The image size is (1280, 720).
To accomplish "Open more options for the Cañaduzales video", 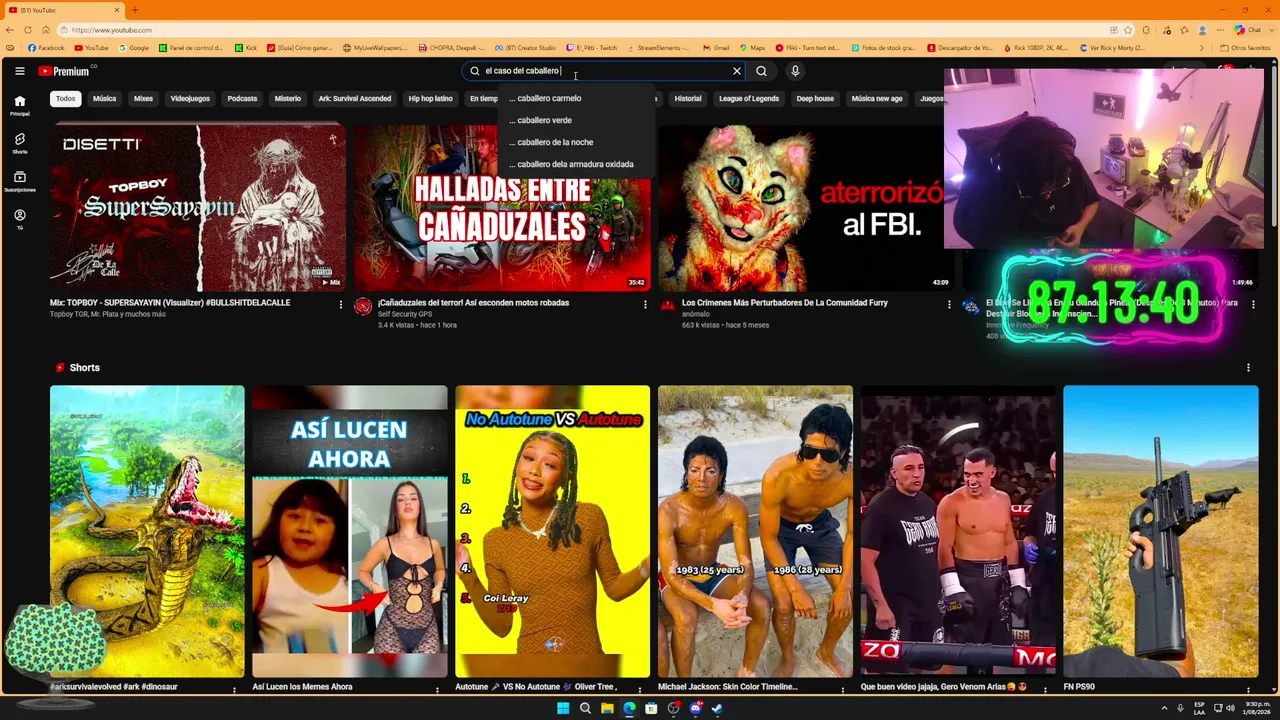I will (x=644, y=304).
